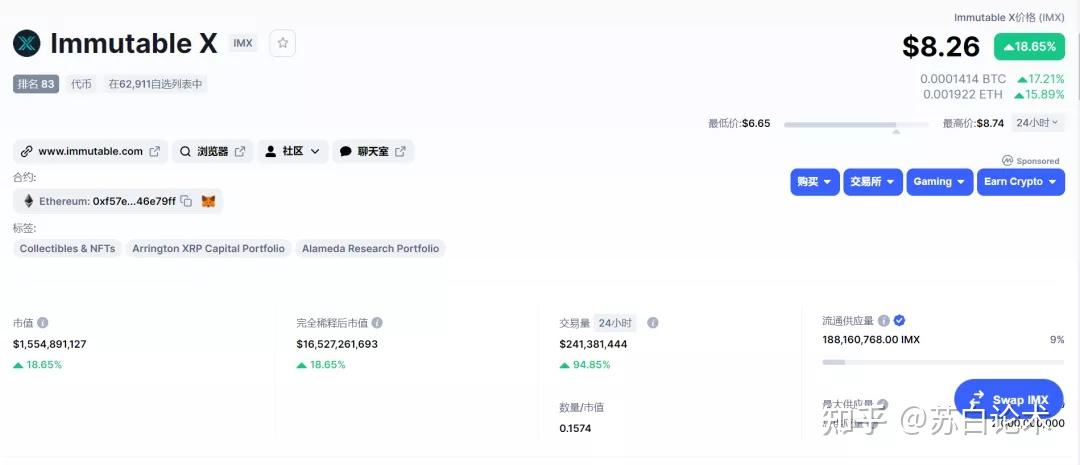Click the MetaMask fox icon
Viewport: 1080px width, 465px height.
coord(208,201)
